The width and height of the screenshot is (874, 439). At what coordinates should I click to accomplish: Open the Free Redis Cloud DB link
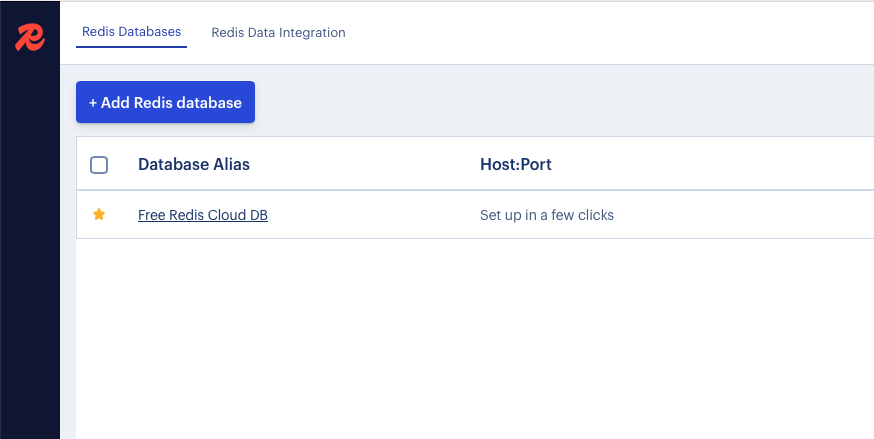pyautogui.click(x=203, y=215)
